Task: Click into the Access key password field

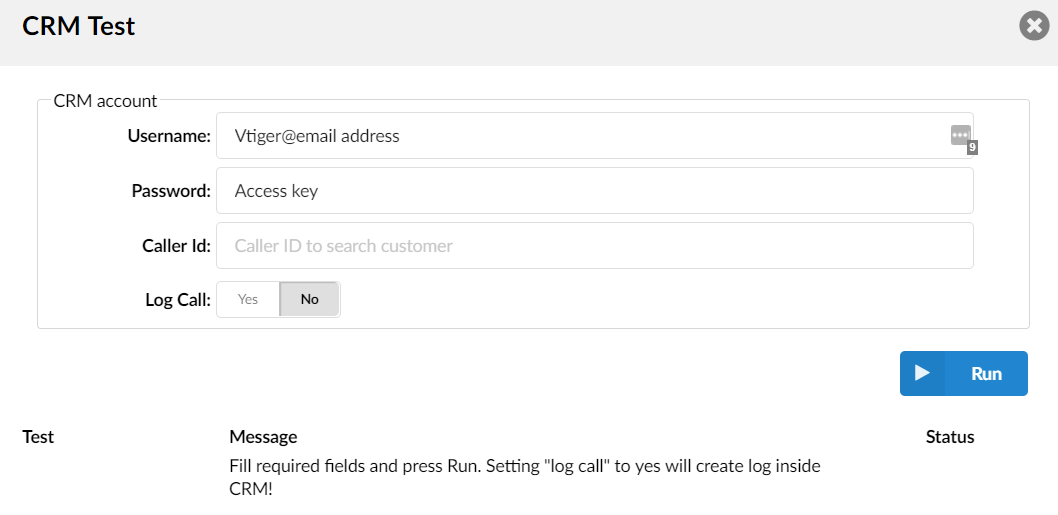Action: tap(594, 191)
